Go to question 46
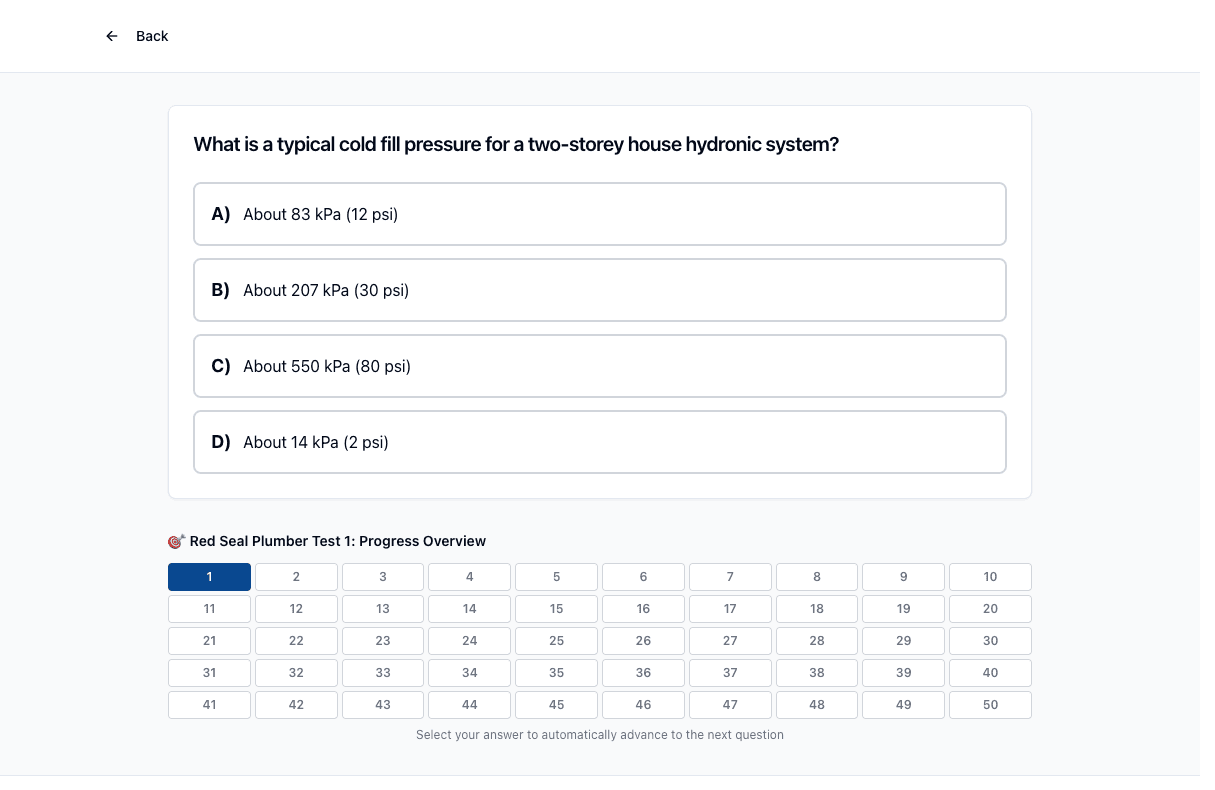Viewport: 1215px width, 790px height. [643, 705]
